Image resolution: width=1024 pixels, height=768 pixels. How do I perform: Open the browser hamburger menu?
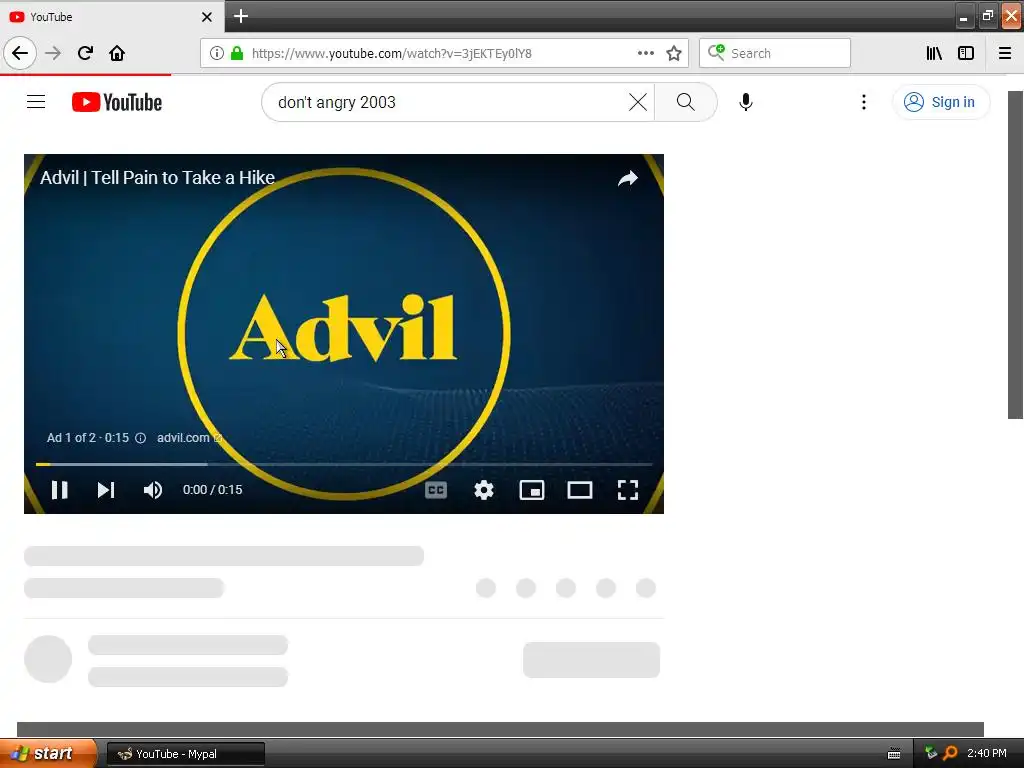(x=1005, y=53)
